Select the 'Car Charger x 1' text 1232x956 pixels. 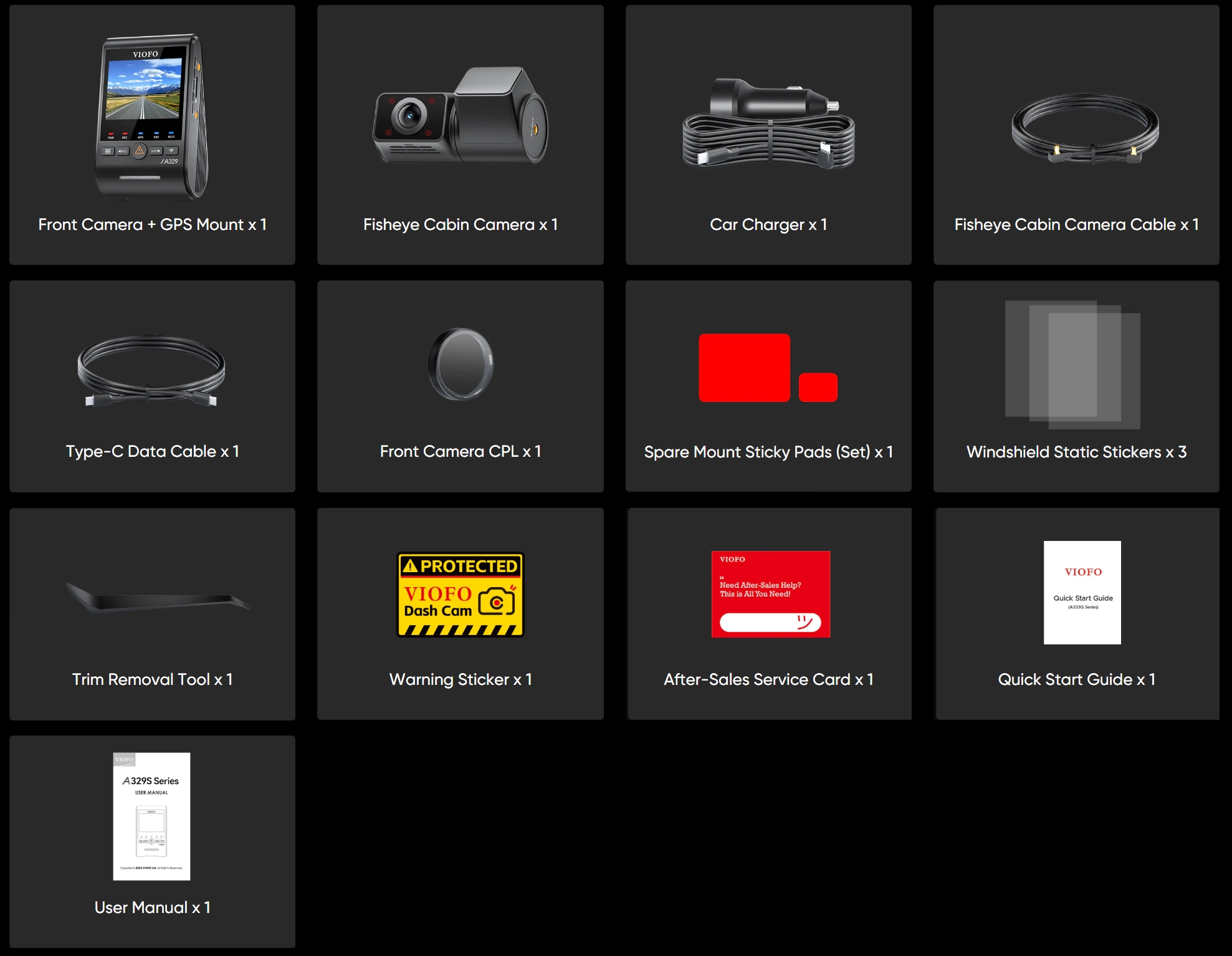(768, 224)
